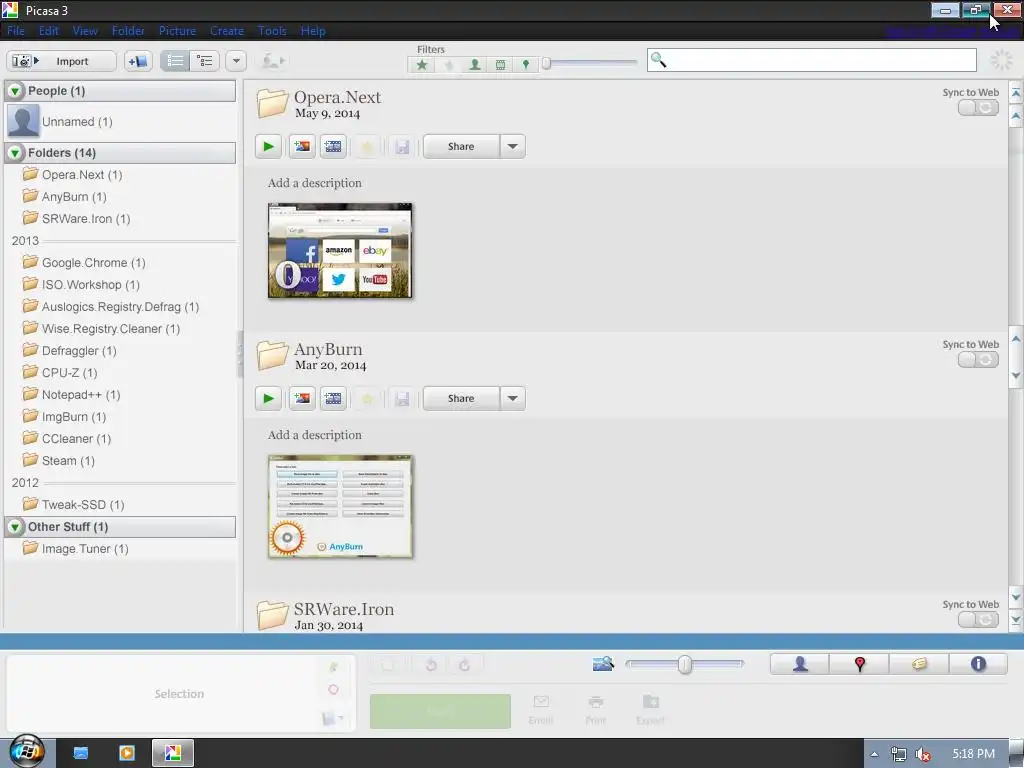The height and width of the screenshot is (768, 1024).
Task: Open the Tools menu
Action: click(x=272, y=31)
